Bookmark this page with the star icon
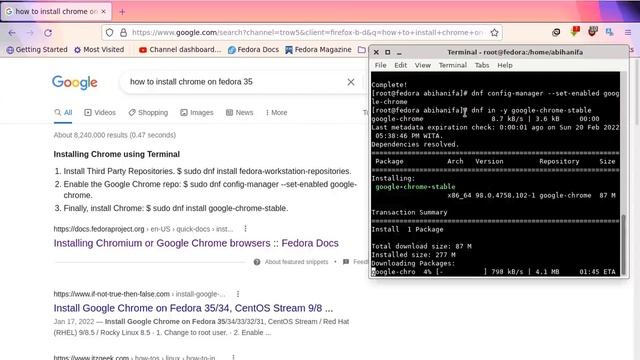Viewport: 640px width, 360px height. tap(494, 32)
